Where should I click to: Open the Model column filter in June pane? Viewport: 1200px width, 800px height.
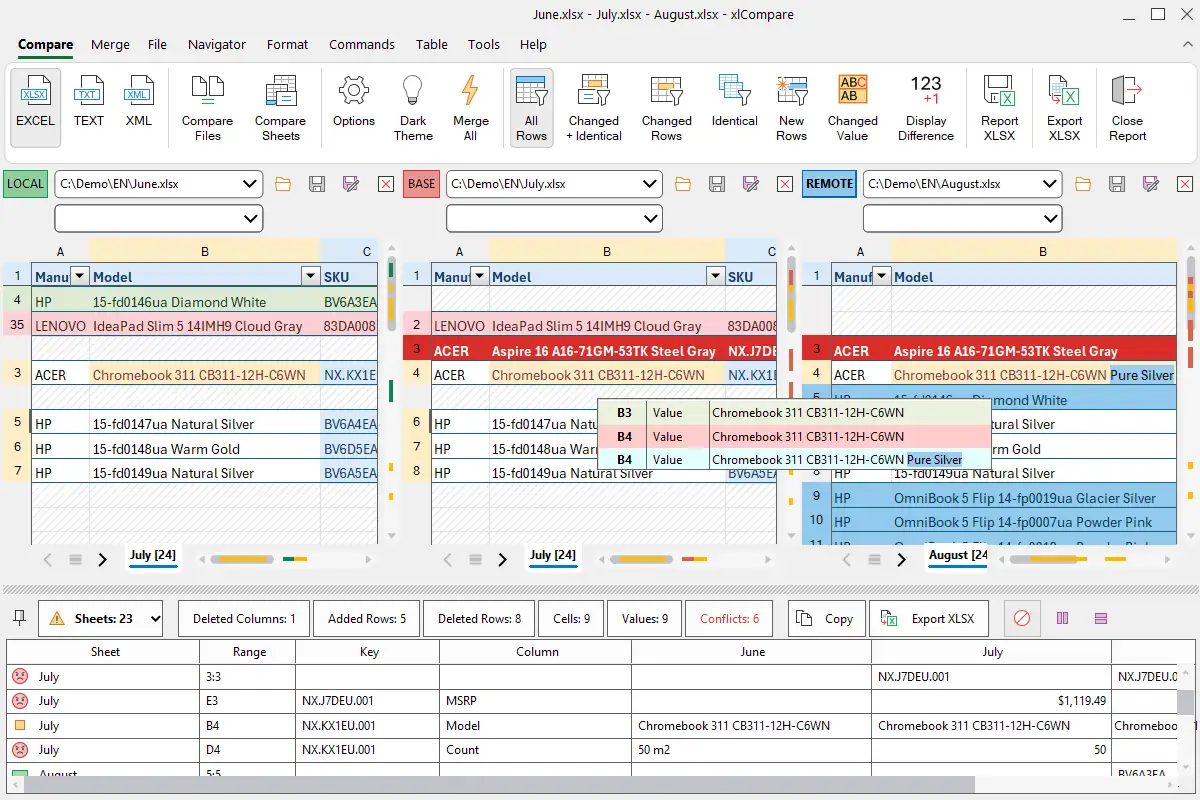309,276
